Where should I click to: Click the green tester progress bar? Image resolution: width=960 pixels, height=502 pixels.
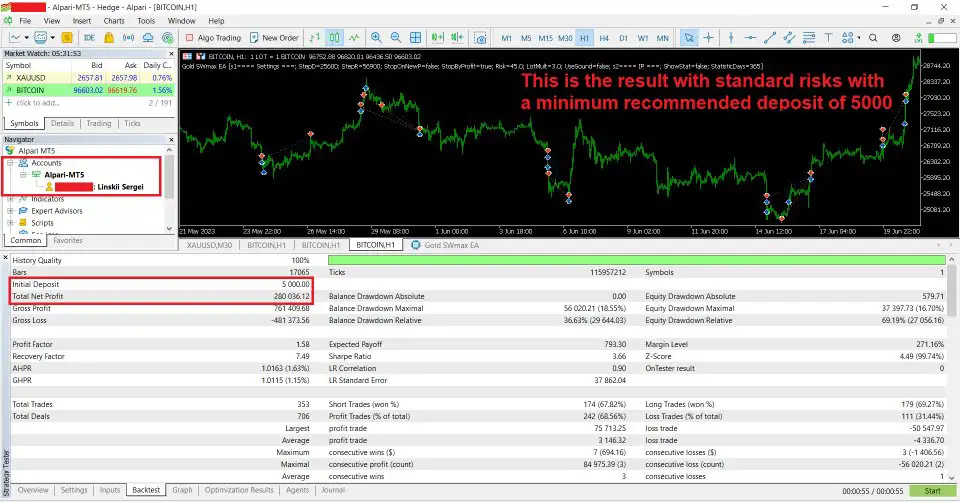[634, 260]
